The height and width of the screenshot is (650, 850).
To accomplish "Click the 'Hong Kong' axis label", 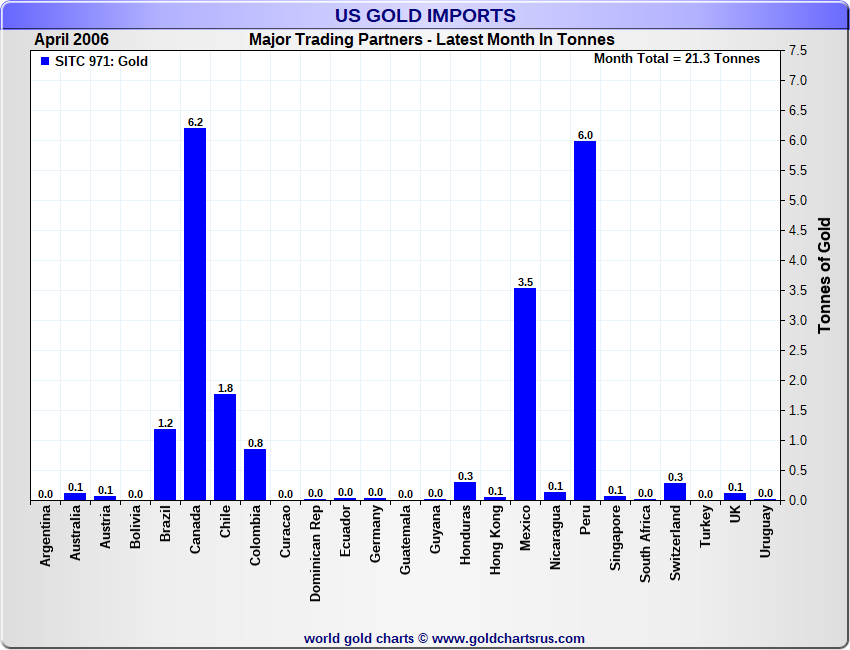I will point(495,540).
